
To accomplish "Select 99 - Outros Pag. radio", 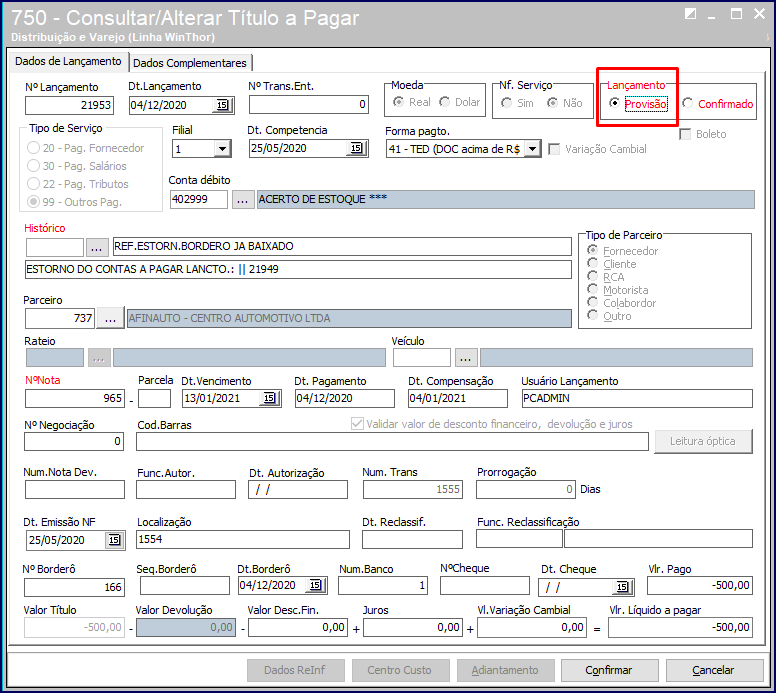I will coord(33,201).
